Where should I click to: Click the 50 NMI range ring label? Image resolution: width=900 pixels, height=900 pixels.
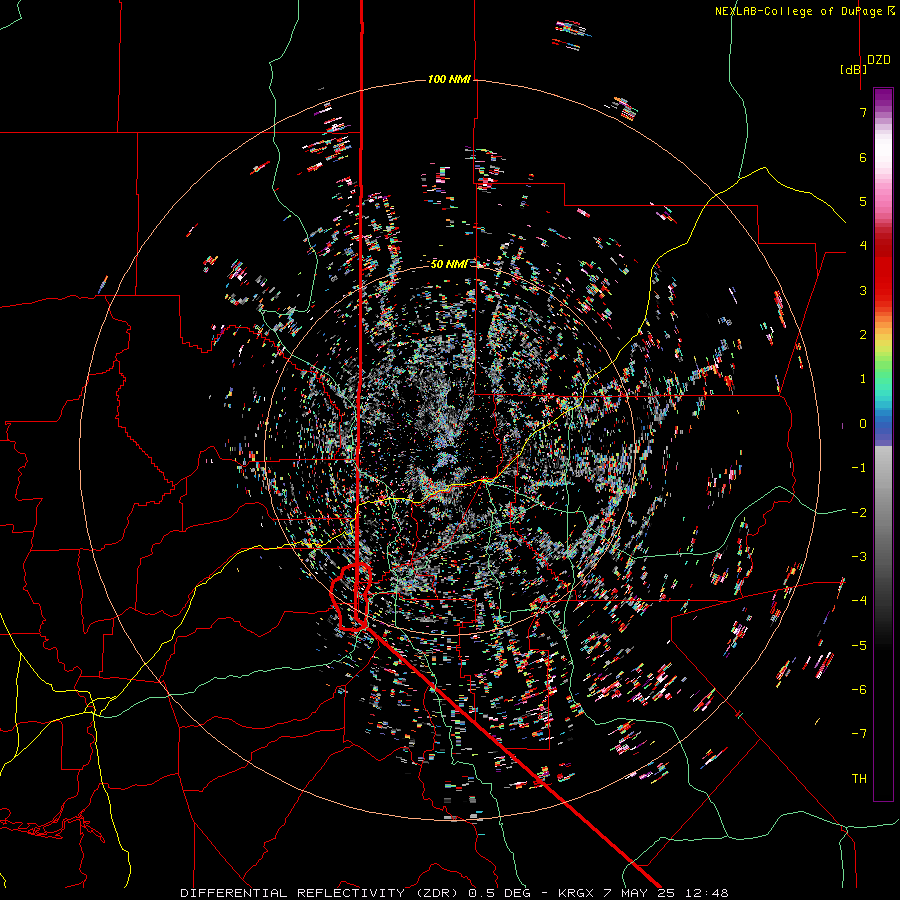tap(449, 264)
